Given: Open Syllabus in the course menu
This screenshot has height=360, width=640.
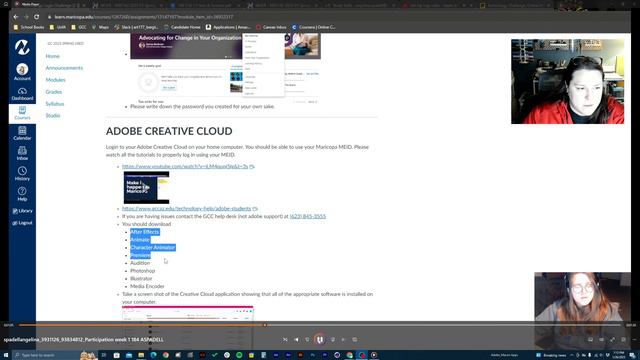Looking at the screenshot, I should 55,104.
